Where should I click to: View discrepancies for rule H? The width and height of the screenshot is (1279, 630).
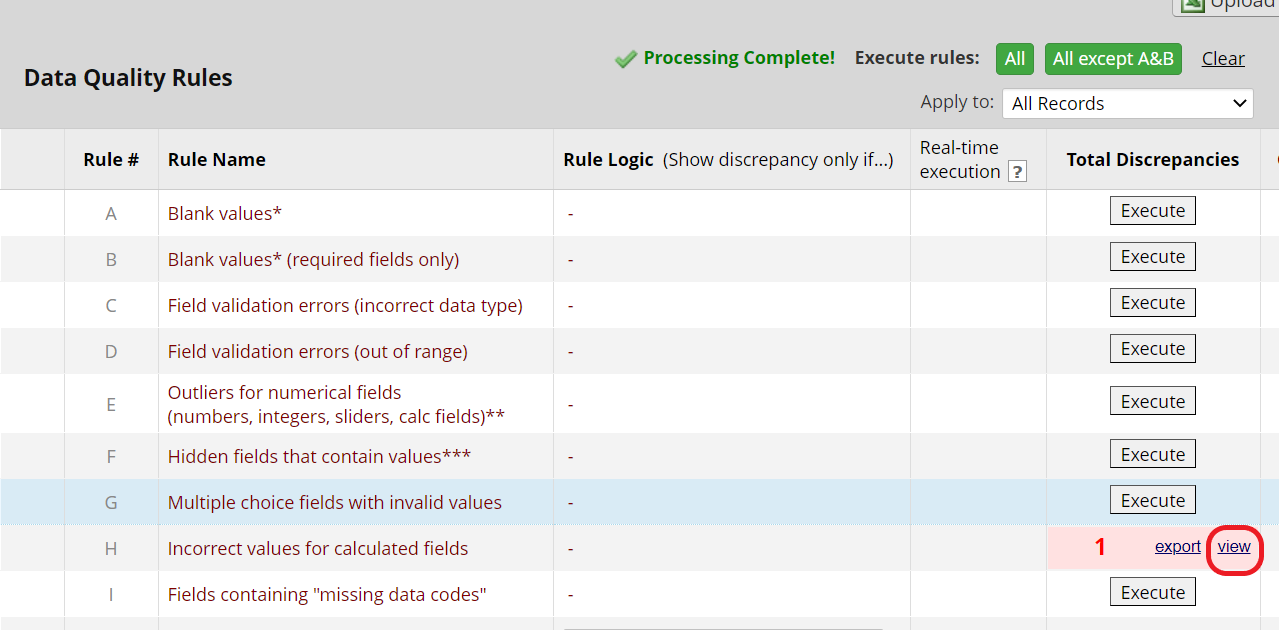coord(1234,547)
